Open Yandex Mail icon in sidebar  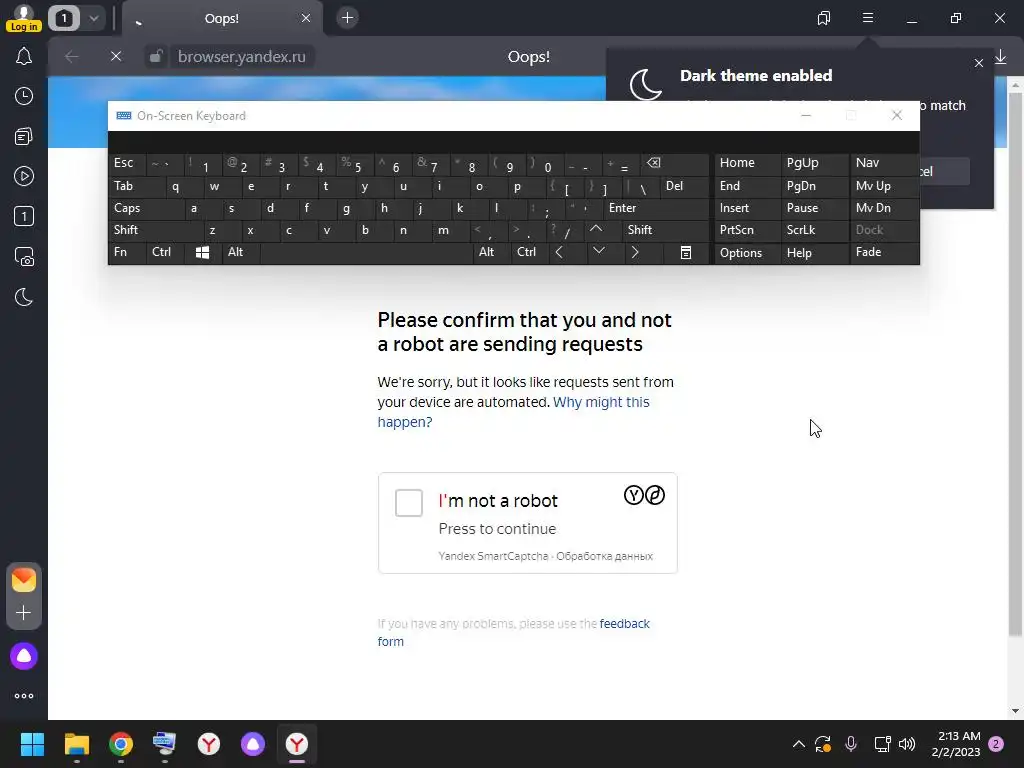[24, 580]
